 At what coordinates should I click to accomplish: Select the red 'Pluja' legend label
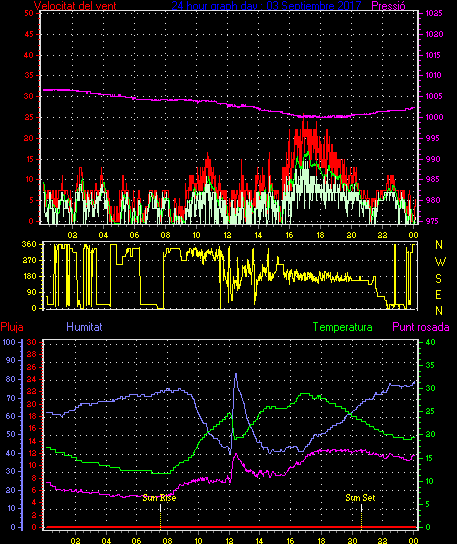[x=12, y=327]
